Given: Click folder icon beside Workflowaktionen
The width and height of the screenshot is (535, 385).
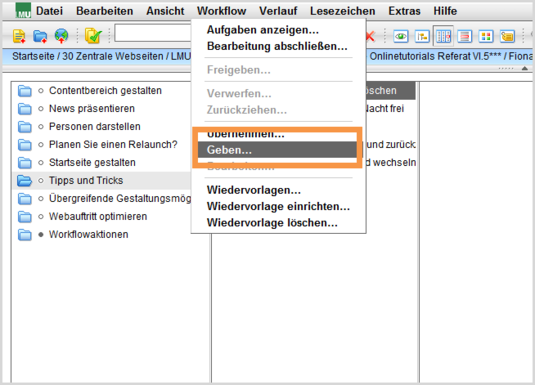Looking at the screenshot, I should 25,235.
